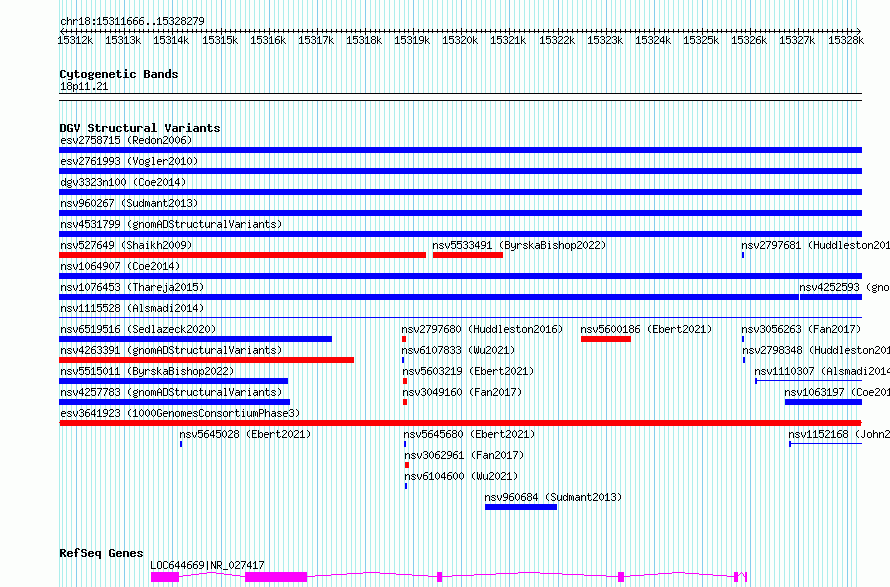Screen dimensions: 890x587
Task: Select the blue bar of nsv1063197
Action: point(824,402)
